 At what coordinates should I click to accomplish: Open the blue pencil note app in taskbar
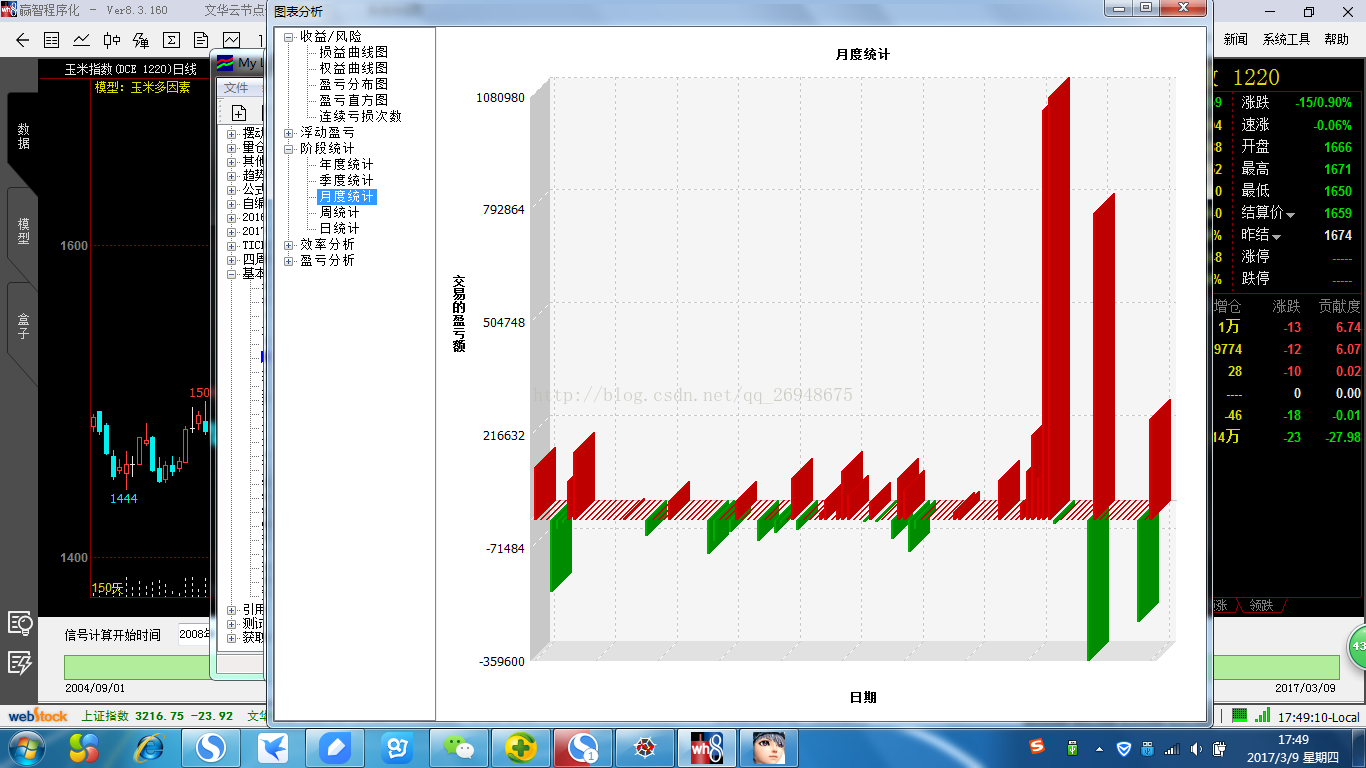tap(336, 747)
